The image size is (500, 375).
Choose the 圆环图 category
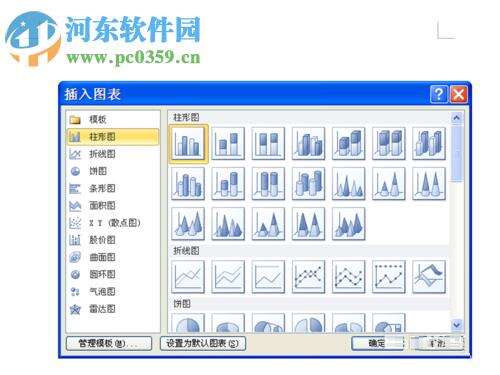113,274
